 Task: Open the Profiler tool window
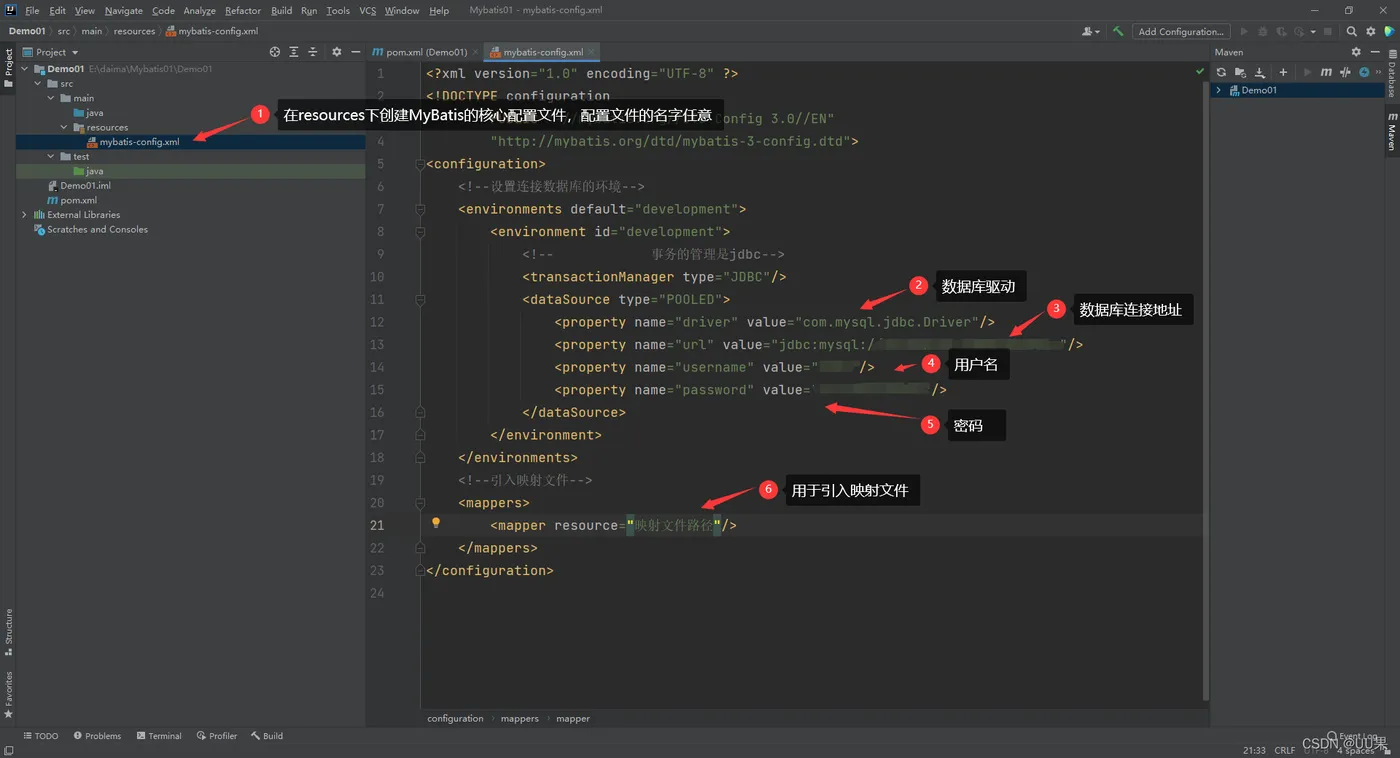[217, 736]
